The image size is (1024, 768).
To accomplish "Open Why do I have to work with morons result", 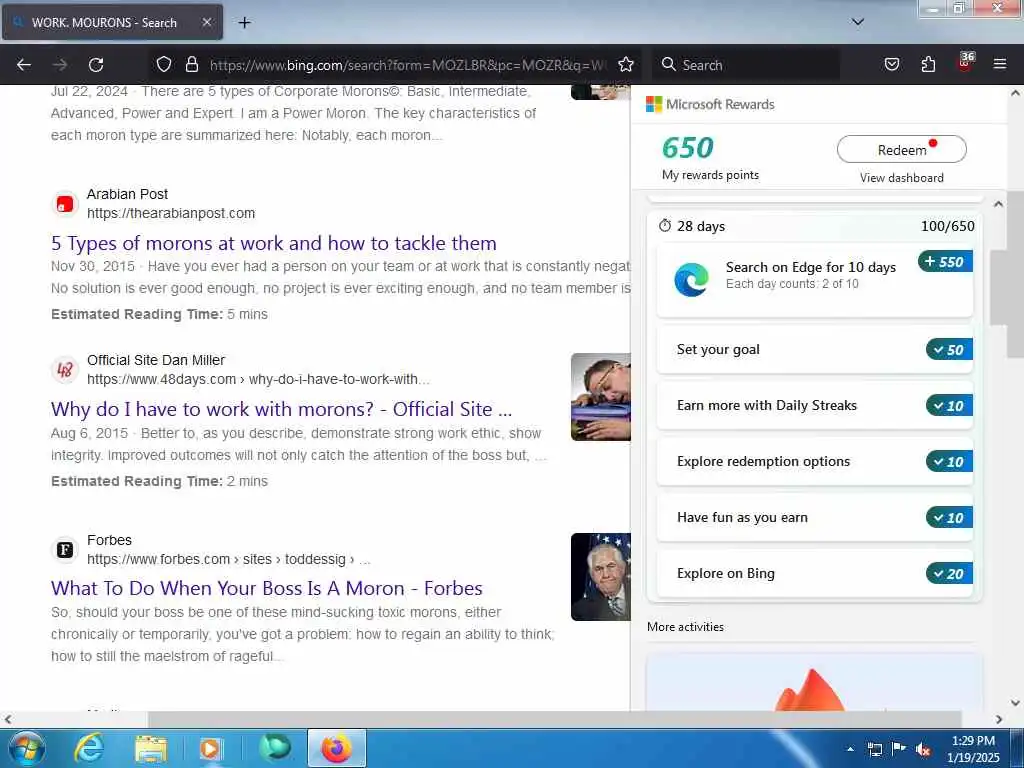I will click(x=281, y=409).
